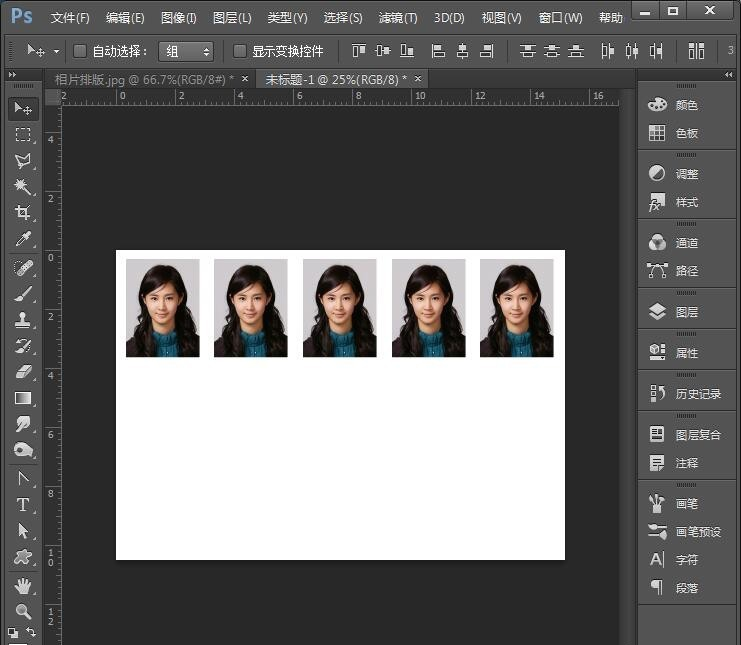Click the third portrait photo on canvas

point(339,308)
